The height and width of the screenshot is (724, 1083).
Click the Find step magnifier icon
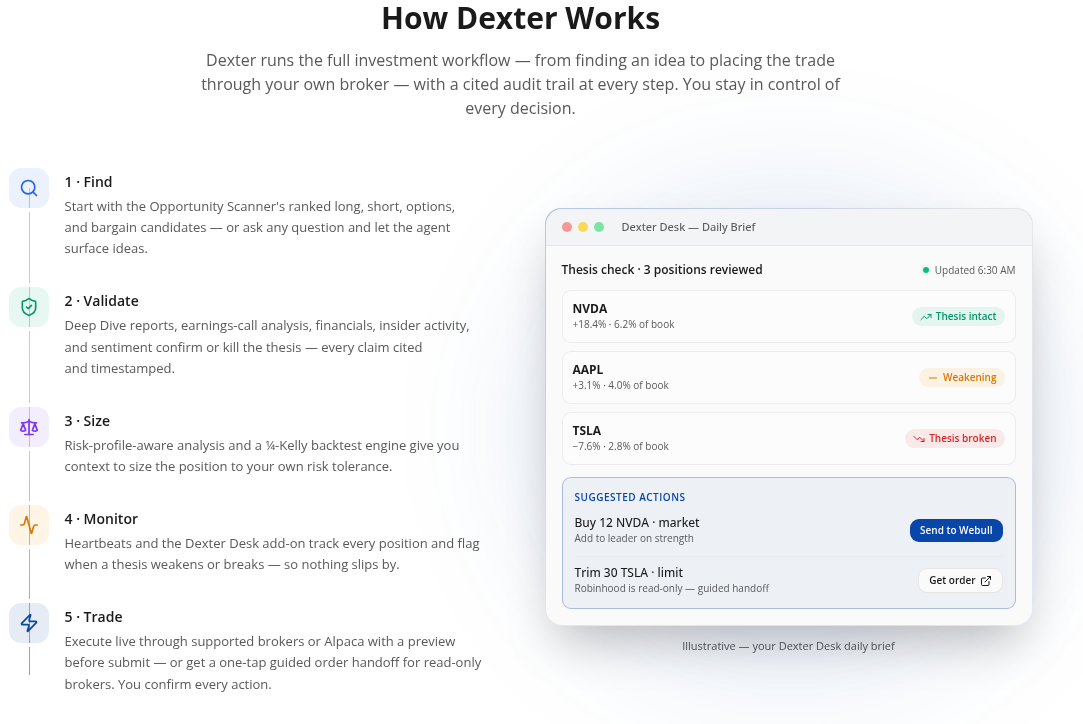click(29, 188)
